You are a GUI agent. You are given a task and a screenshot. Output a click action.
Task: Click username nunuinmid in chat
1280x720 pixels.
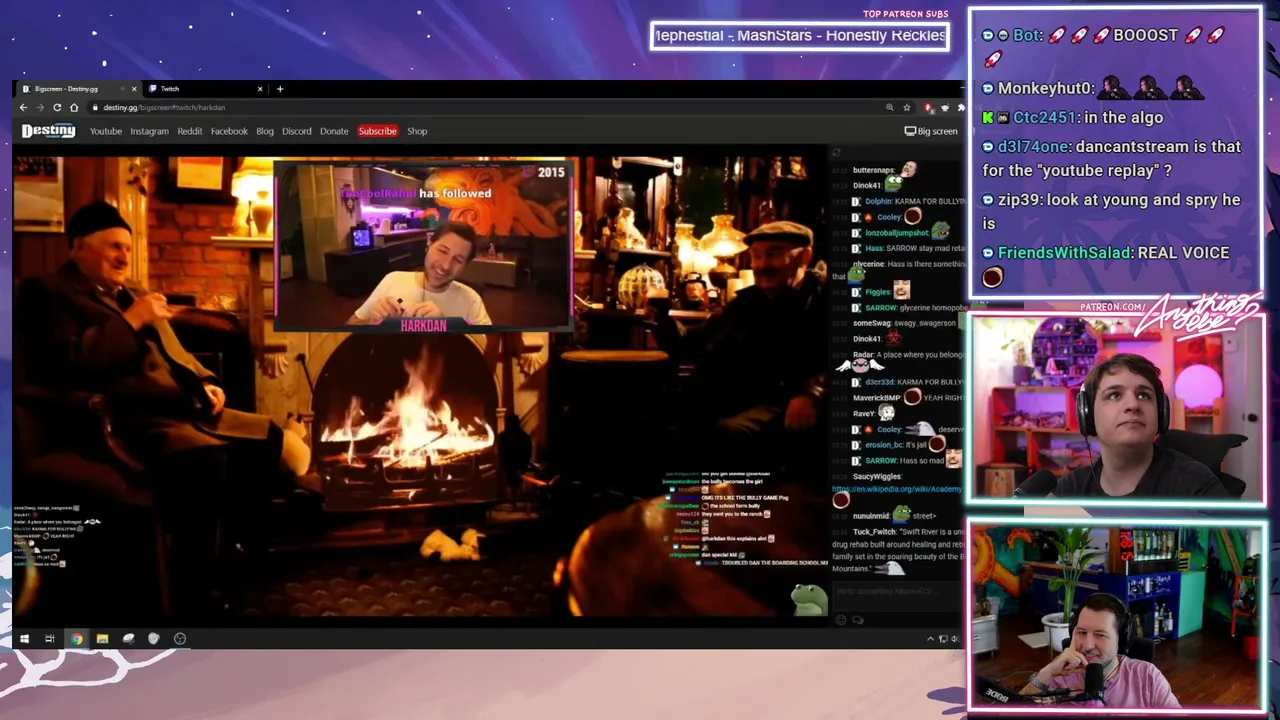[873, 516]
